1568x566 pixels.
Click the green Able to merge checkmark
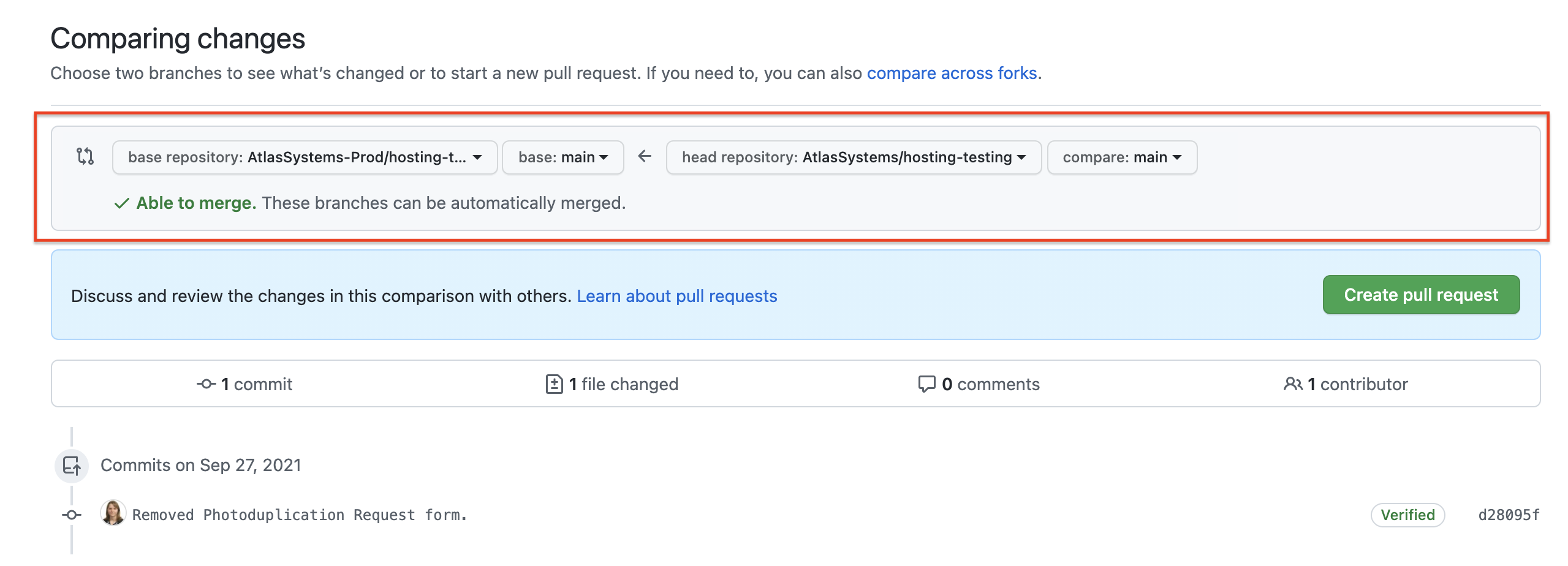121,203
